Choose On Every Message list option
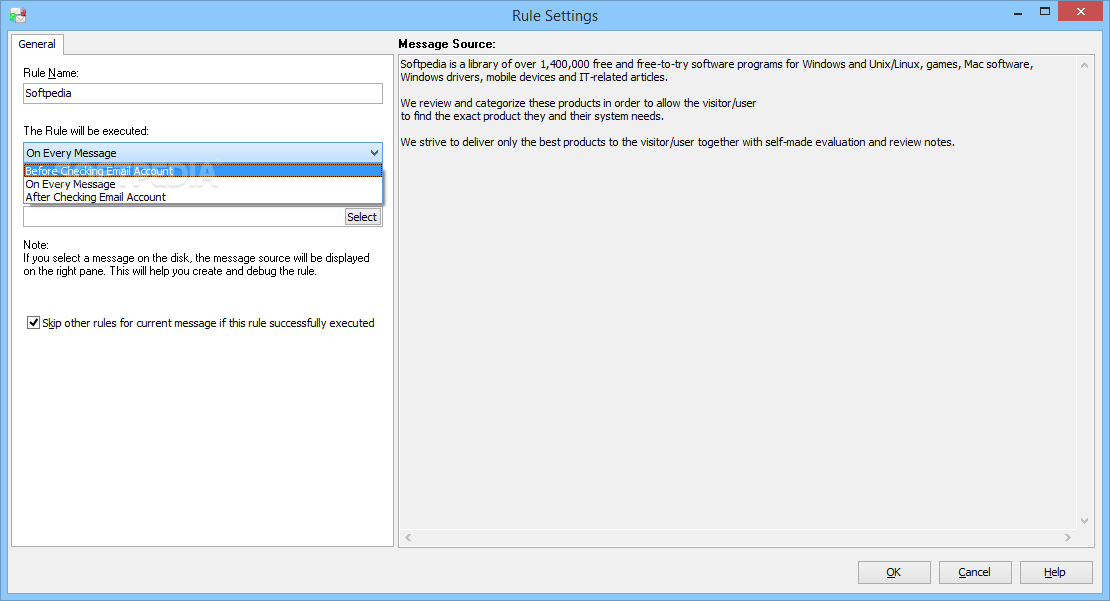 (202, 184)
